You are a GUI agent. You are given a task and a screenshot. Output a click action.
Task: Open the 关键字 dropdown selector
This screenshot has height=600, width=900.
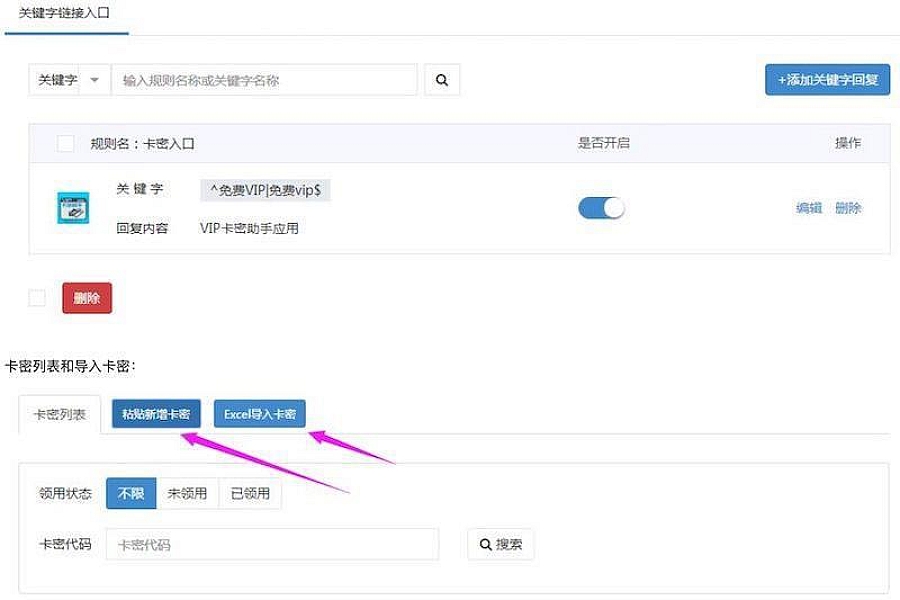click(x=69, y=80)
